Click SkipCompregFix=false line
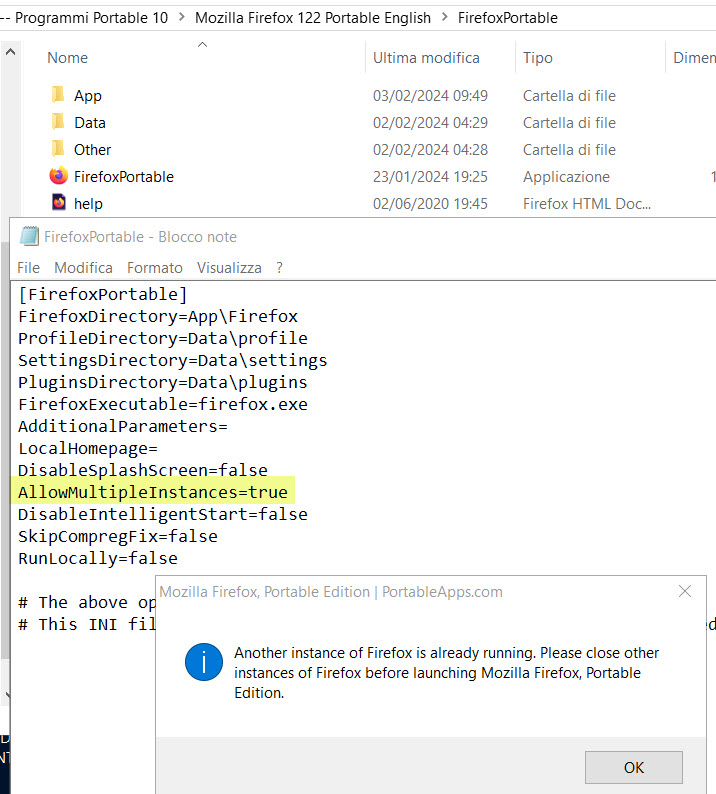The image size is (716, 794). click(117, 536)
